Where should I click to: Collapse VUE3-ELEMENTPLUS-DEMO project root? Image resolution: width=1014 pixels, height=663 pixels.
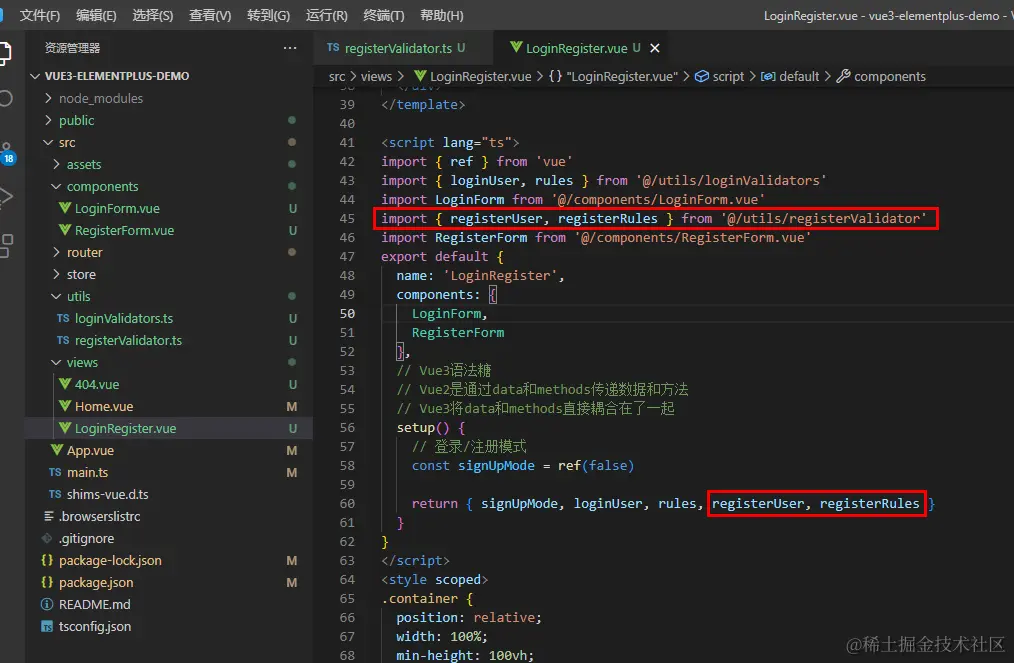(35, 76)
